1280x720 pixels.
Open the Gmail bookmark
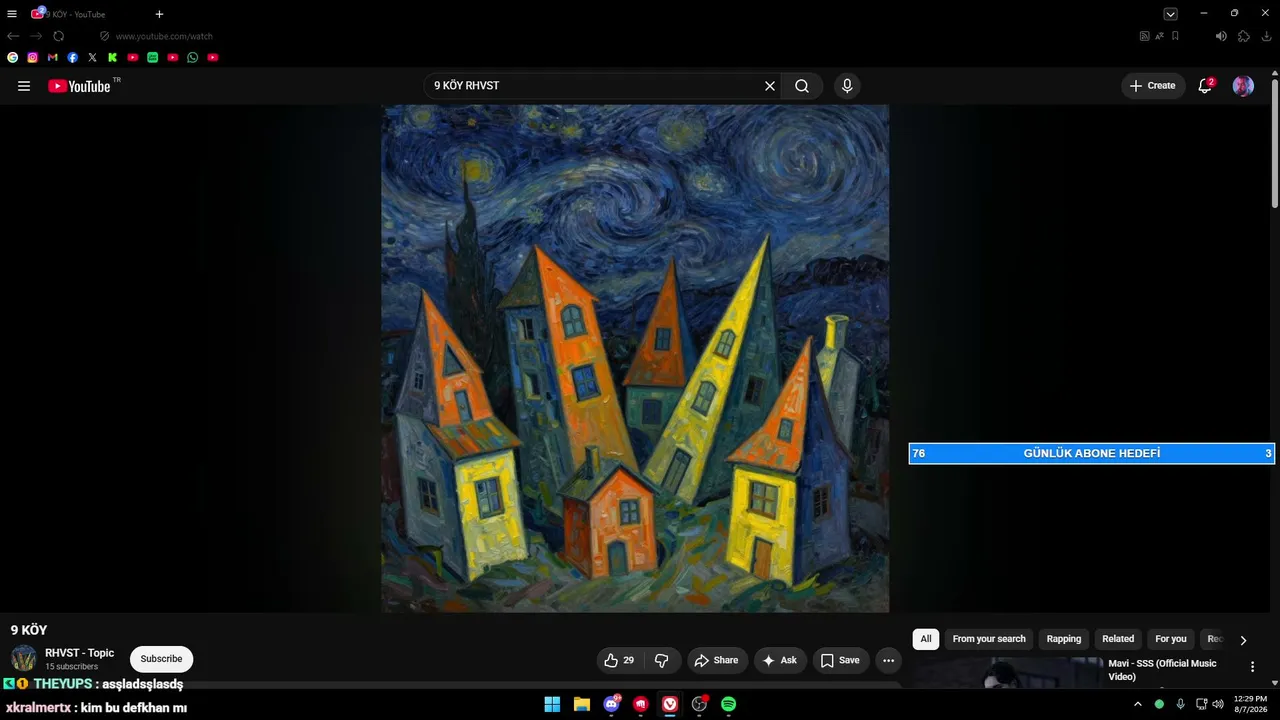pyautogui.click(x=53, y=58)
